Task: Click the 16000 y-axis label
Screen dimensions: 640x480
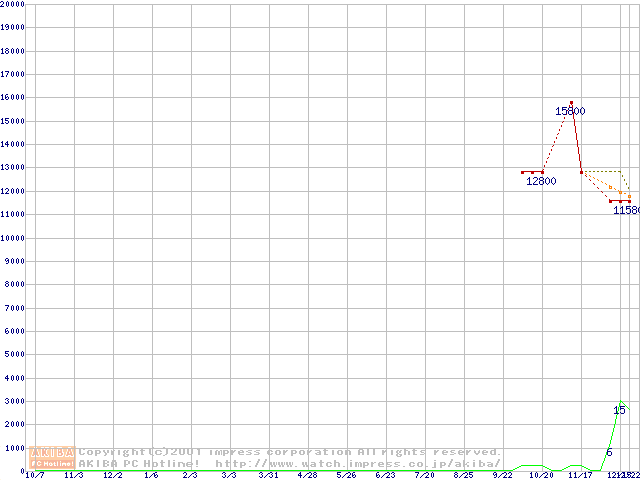Action: coord(13,98)
